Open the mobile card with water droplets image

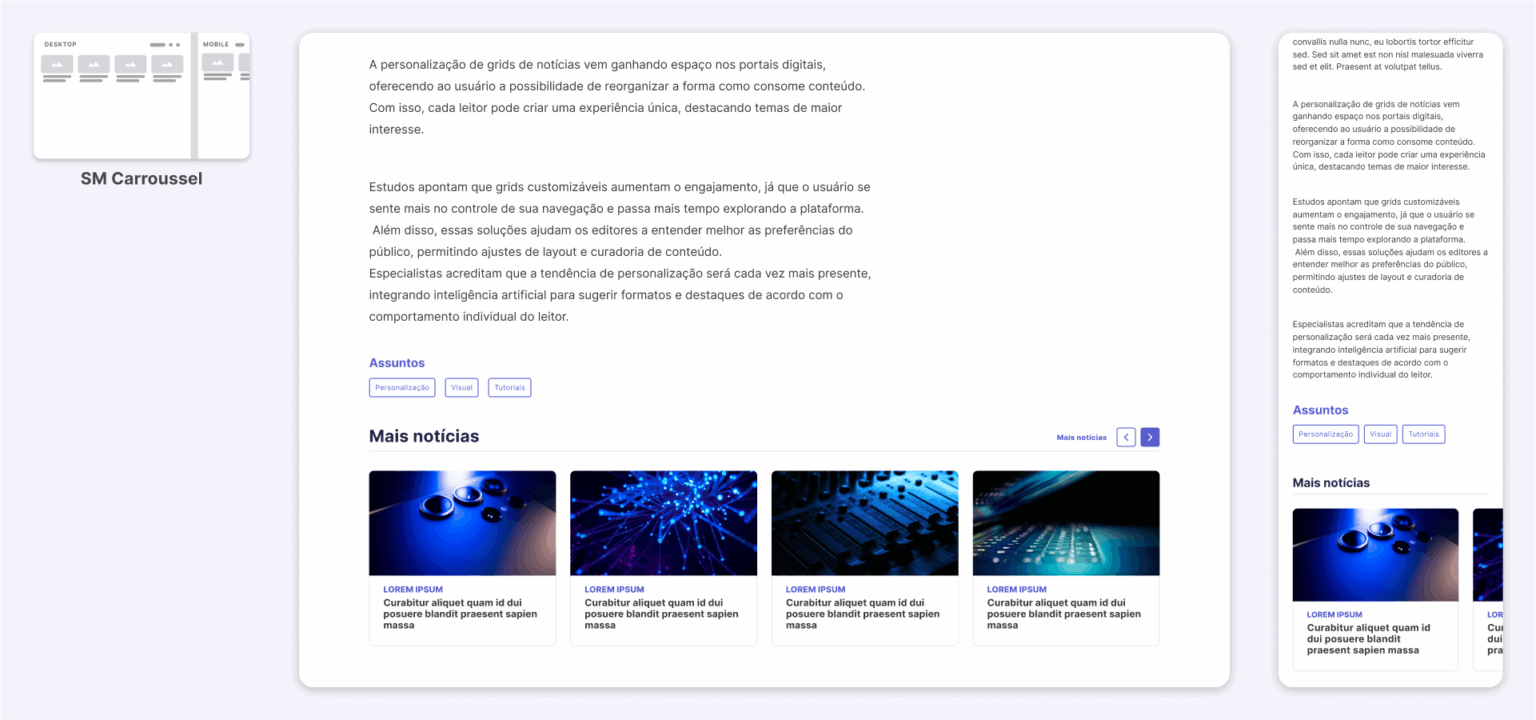click(x=1375, y=589)
